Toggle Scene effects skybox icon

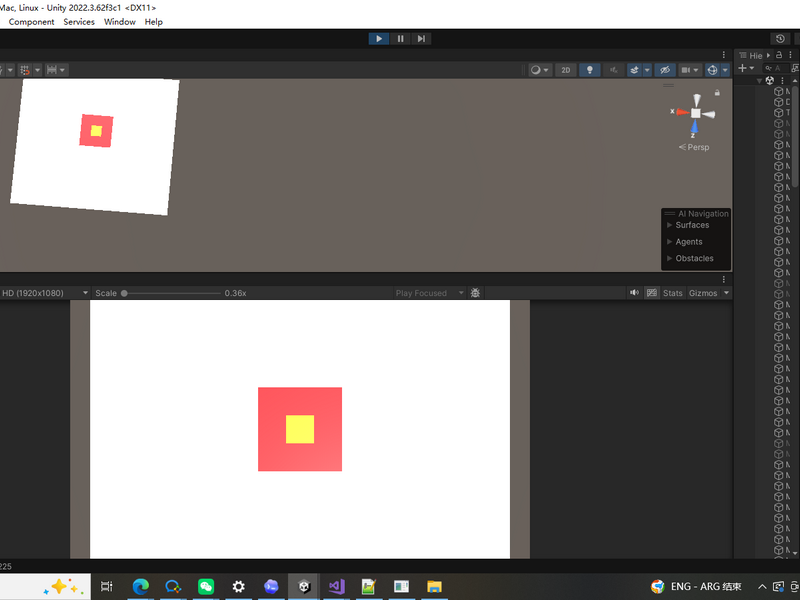click(634, 70)
